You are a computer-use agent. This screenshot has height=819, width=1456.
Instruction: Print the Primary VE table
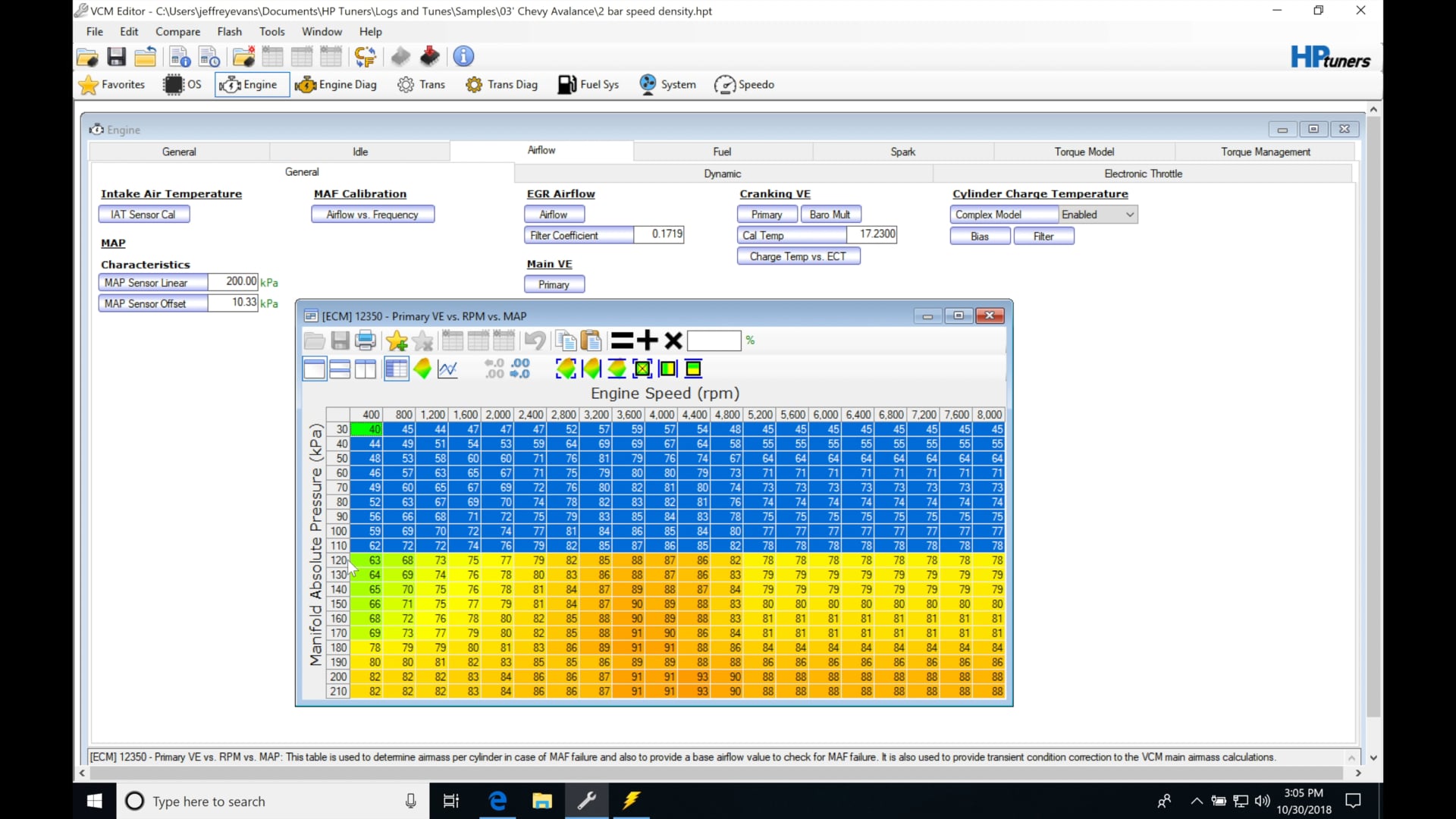point(366,340)
